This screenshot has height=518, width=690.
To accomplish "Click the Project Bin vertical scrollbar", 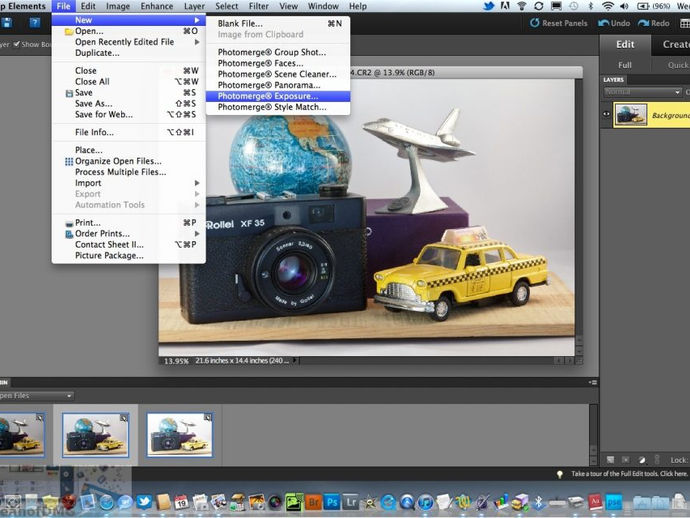I will pos(594,434).
